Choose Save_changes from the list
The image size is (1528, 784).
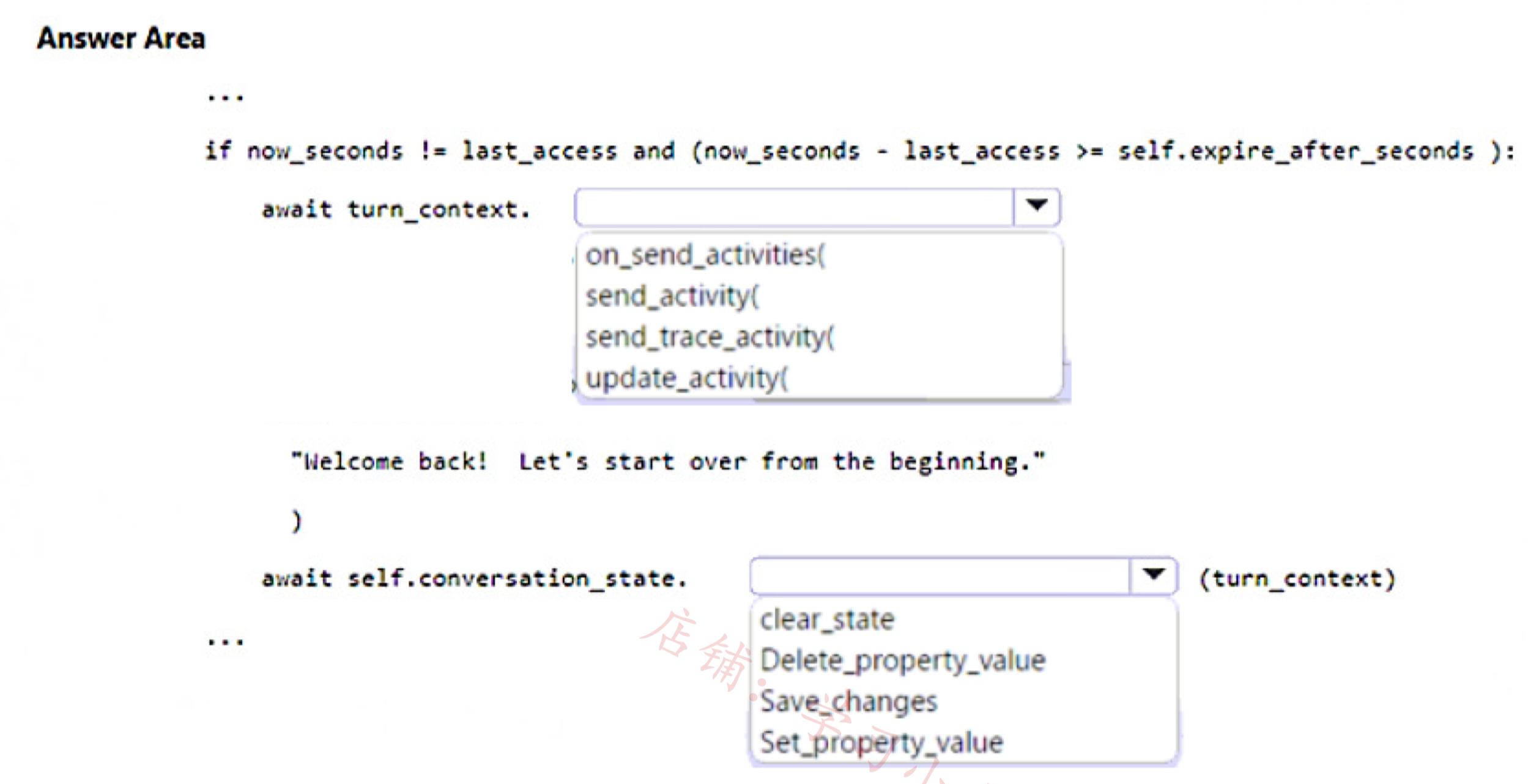pos(848,702)
